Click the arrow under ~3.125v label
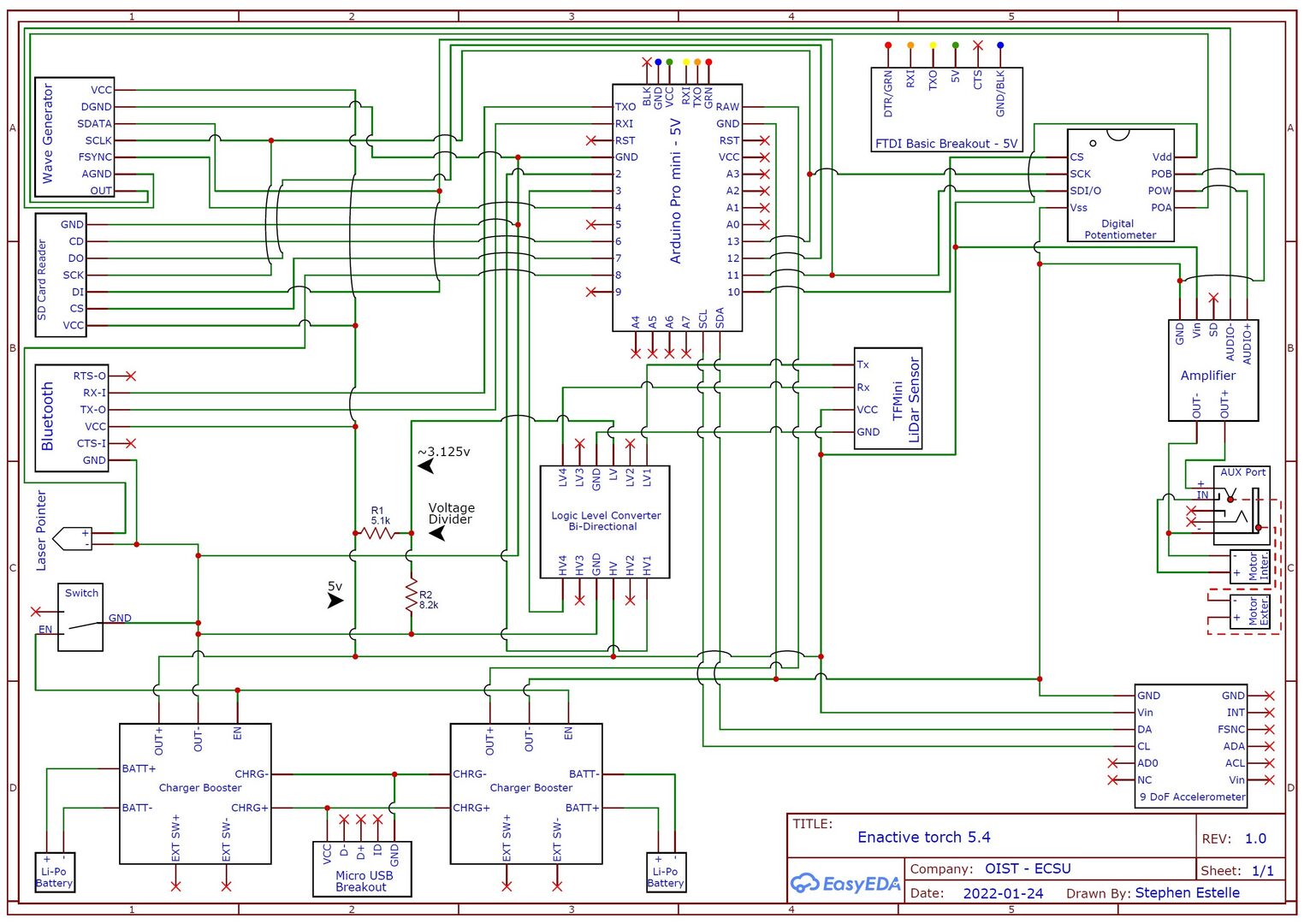The width and height of the screenshot is (1304, 924). click(426, 466)
